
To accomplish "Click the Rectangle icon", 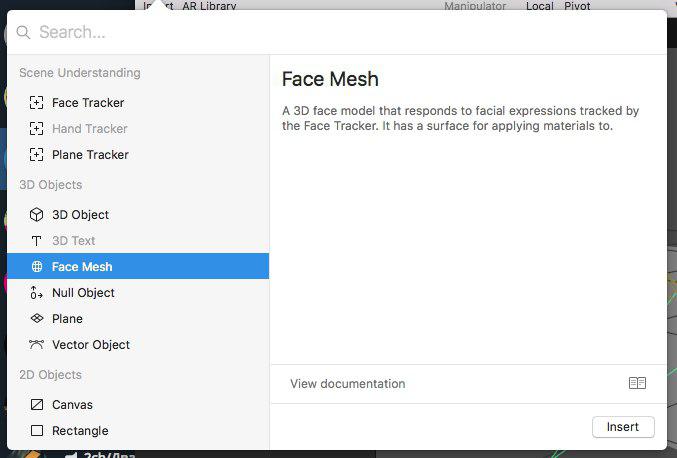I will [37, 430].
